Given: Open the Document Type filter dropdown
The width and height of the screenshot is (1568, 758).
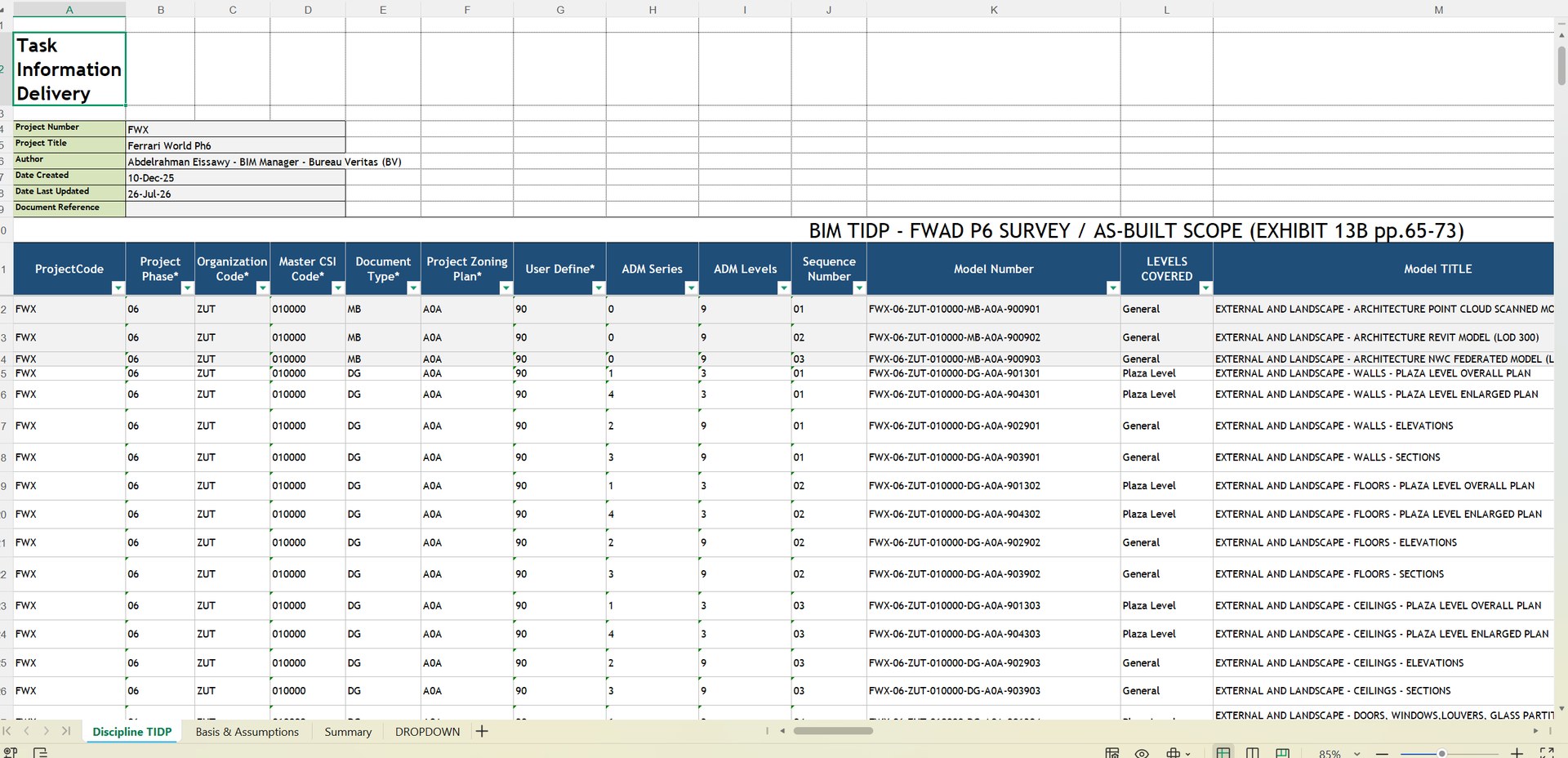Looking at the screenshot, I should click(x=413, y=288).
